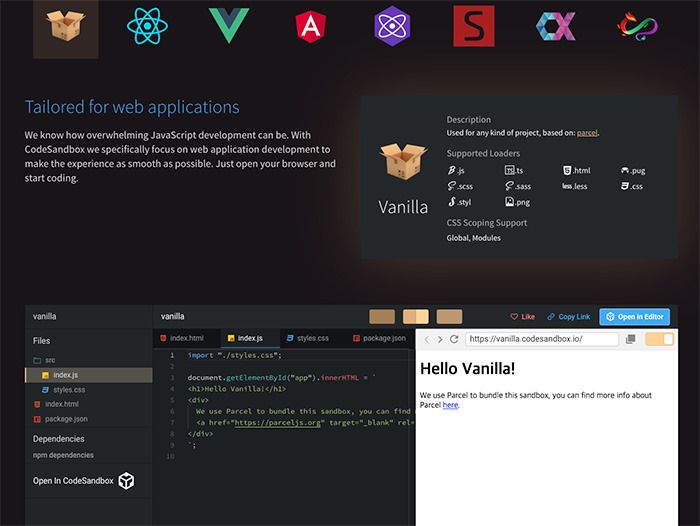Screen dimensions: 700x526
Task: Select the CxJS template icon
Action: (x=556, y=26)
